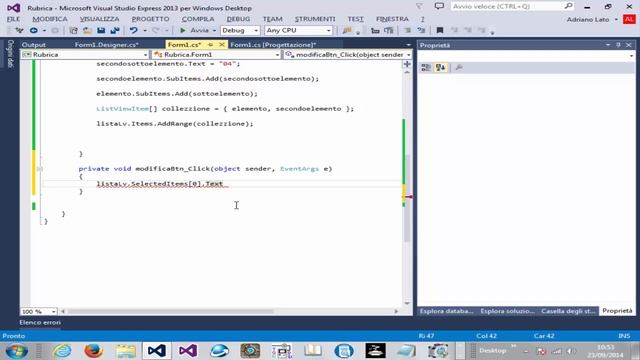Click the quick launch search magnifier icon
The image size is (640, 360).
pyautogui.click(x=568, y=6)
